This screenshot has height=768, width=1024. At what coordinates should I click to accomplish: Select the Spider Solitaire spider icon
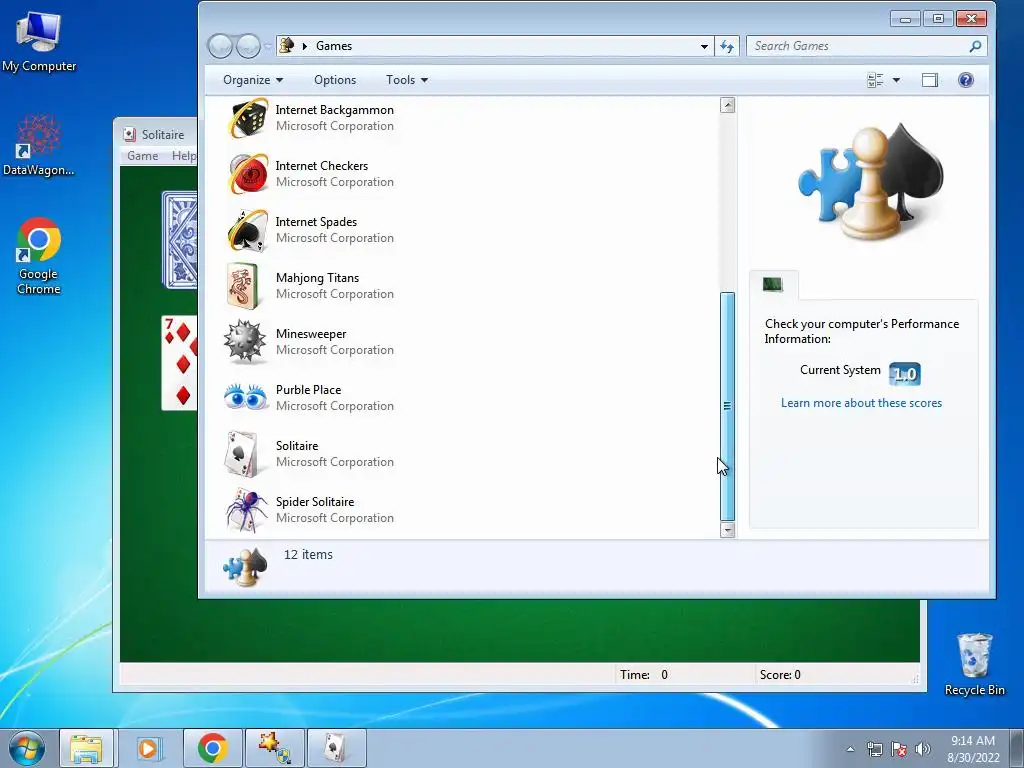pos(247,509)
